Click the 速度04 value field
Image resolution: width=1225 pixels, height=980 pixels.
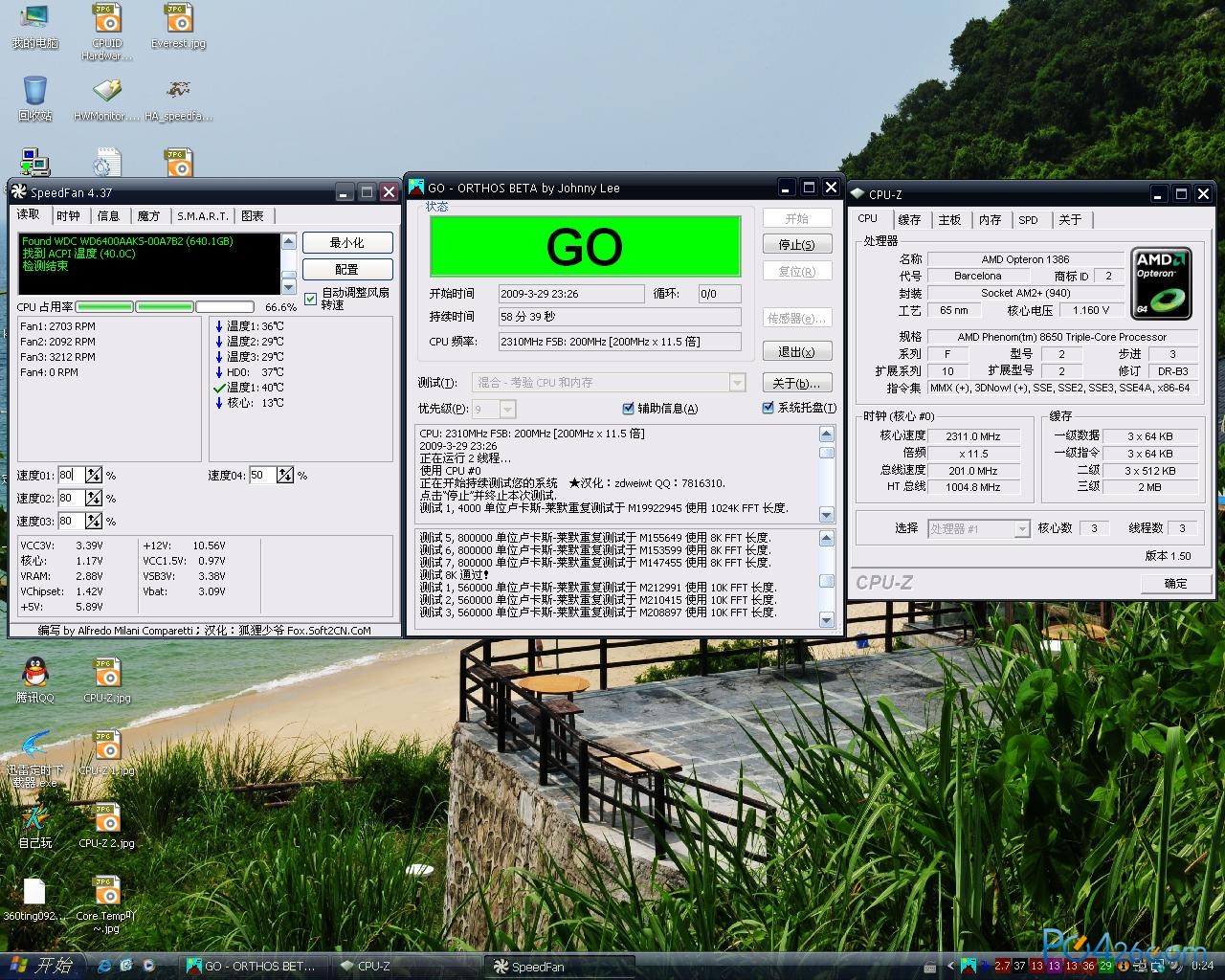click(262, 475)
